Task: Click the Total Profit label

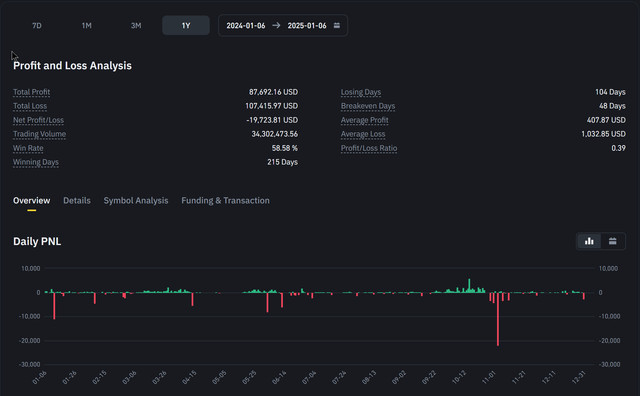Action: coord(31,92)
